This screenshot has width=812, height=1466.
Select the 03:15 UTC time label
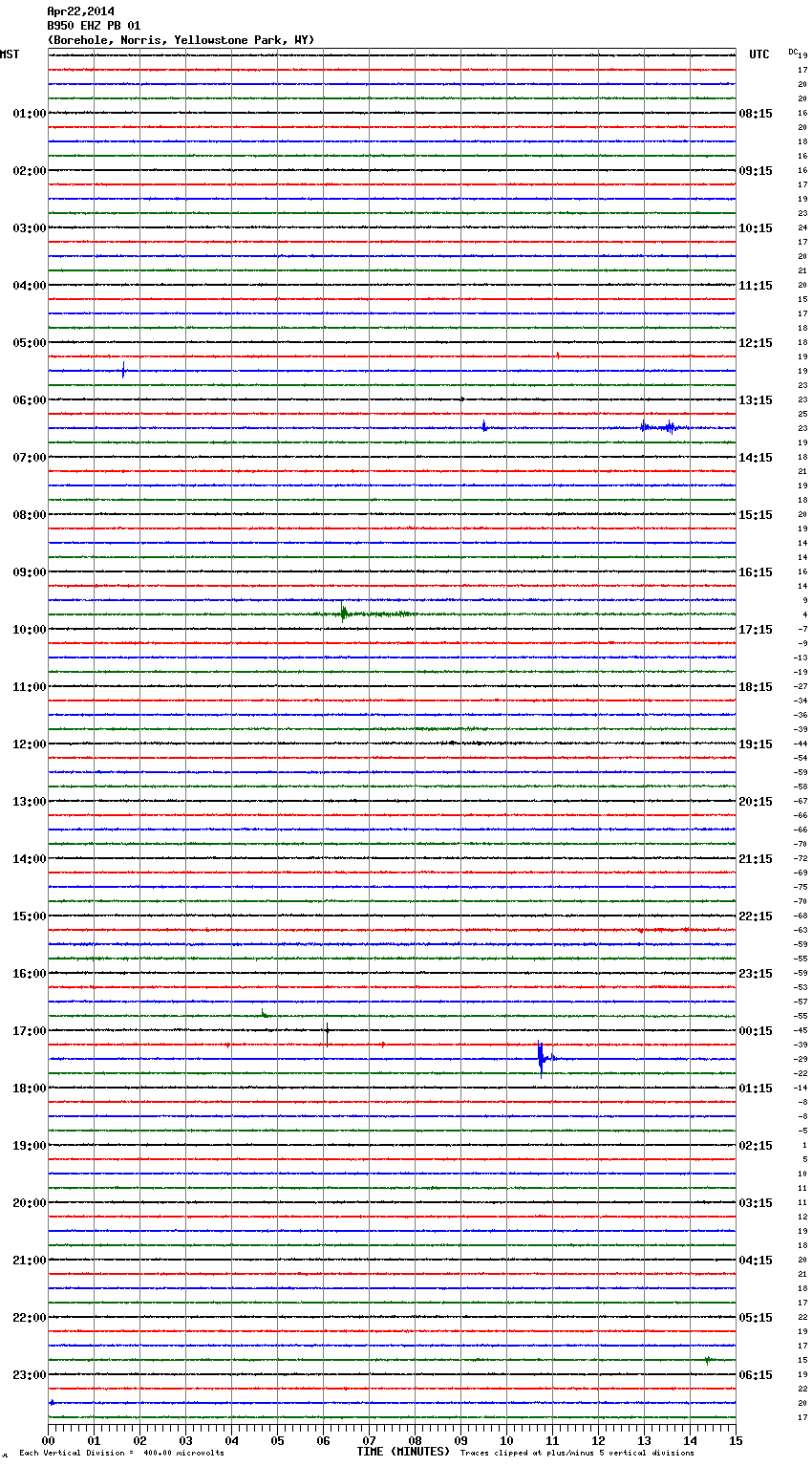tap(756, 1202)
